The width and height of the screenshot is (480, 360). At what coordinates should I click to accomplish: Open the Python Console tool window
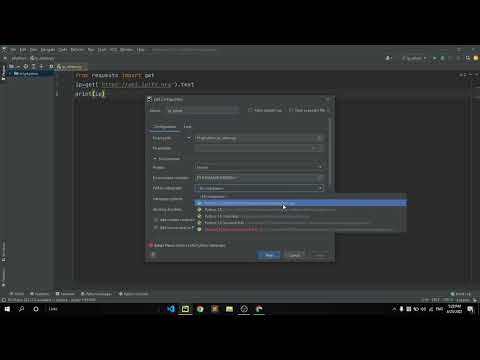click(x=133, y=294)
